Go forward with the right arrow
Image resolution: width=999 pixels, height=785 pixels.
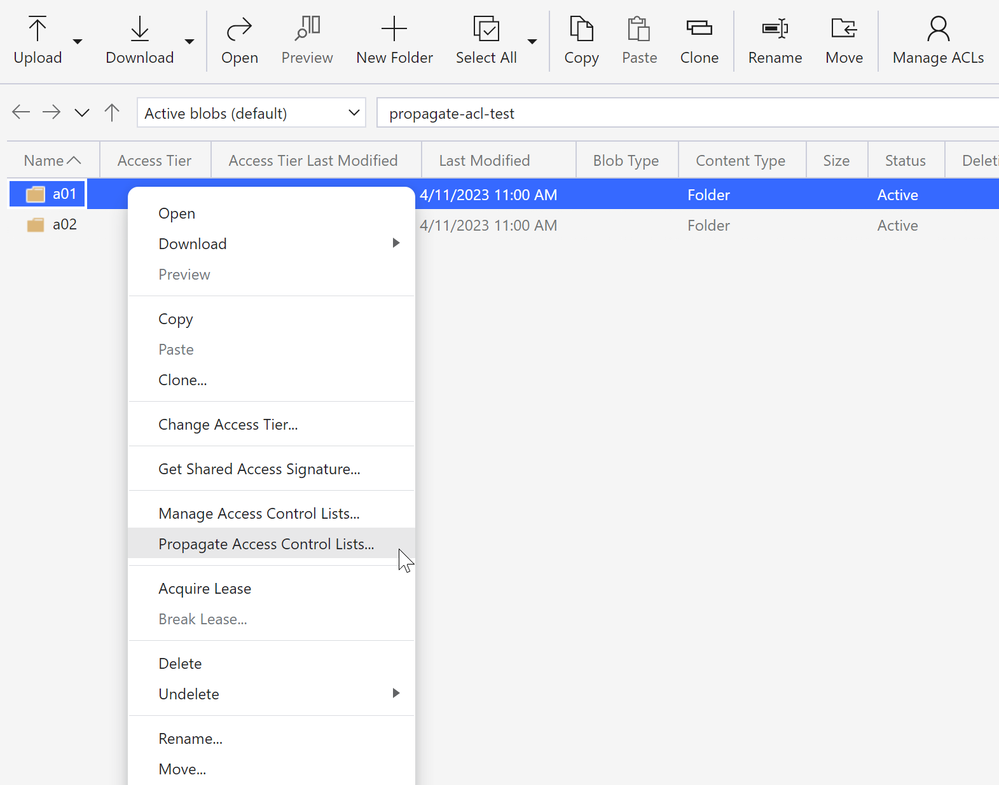52,113
